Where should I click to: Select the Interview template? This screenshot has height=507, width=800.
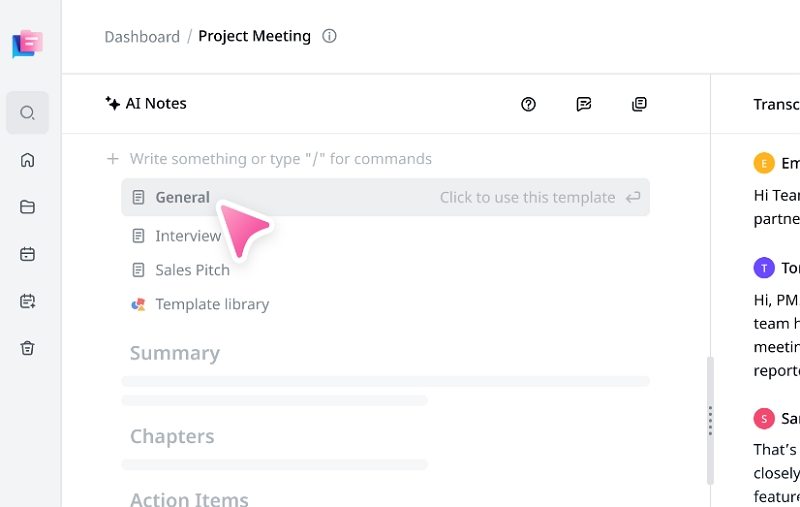click(187, 236)
